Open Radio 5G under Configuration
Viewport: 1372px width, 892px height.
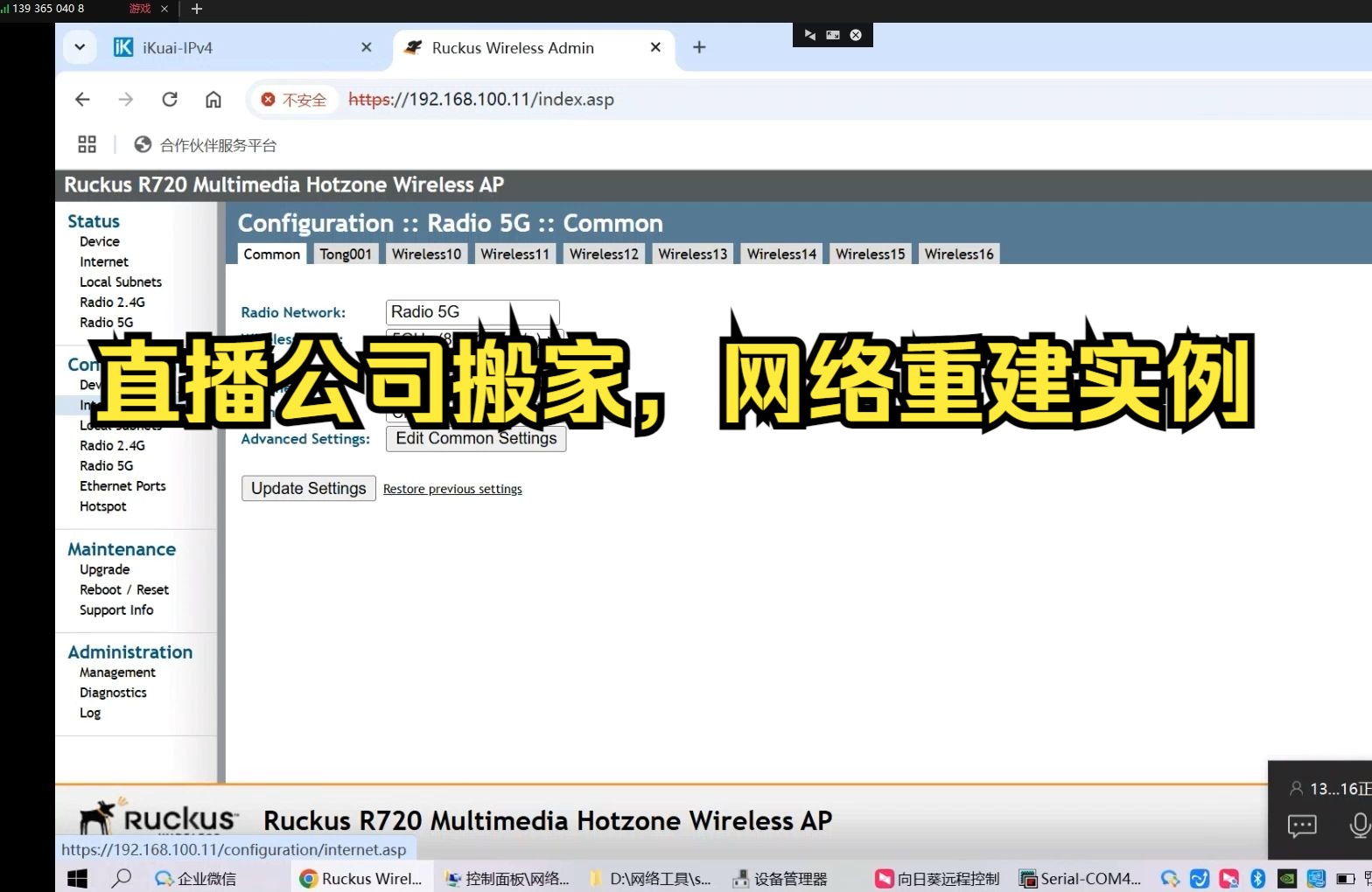pos(107,465)
